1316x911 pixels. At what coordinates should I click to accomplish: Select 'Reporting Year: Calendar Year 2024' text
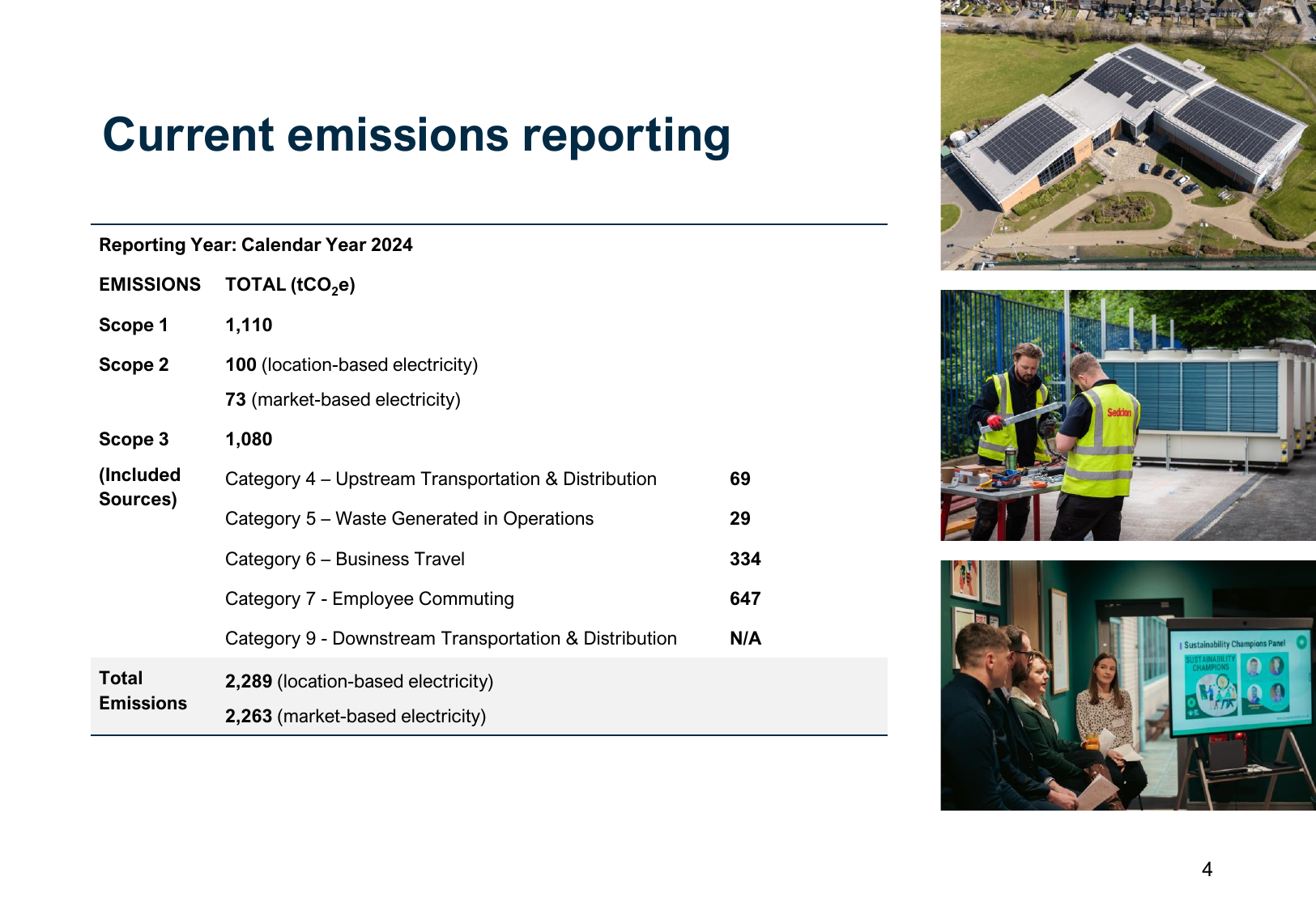click(x=256, y=245)
